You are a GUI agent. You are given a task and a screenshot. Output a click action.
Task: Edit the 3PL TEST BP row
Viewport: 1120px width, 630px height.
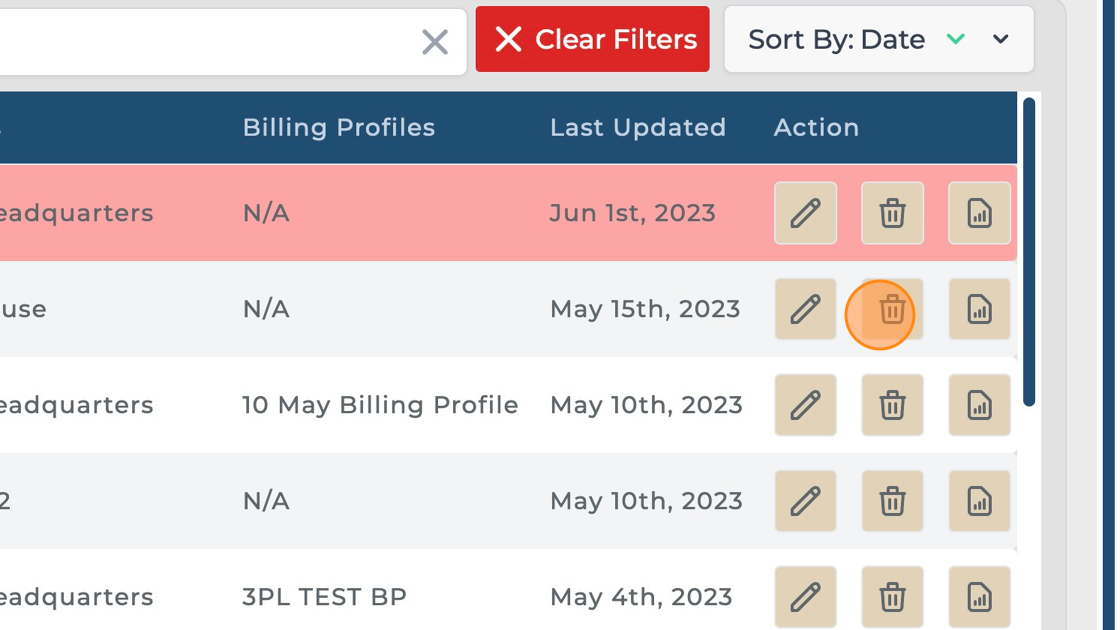pyautogui.click(x=805, y=597)
